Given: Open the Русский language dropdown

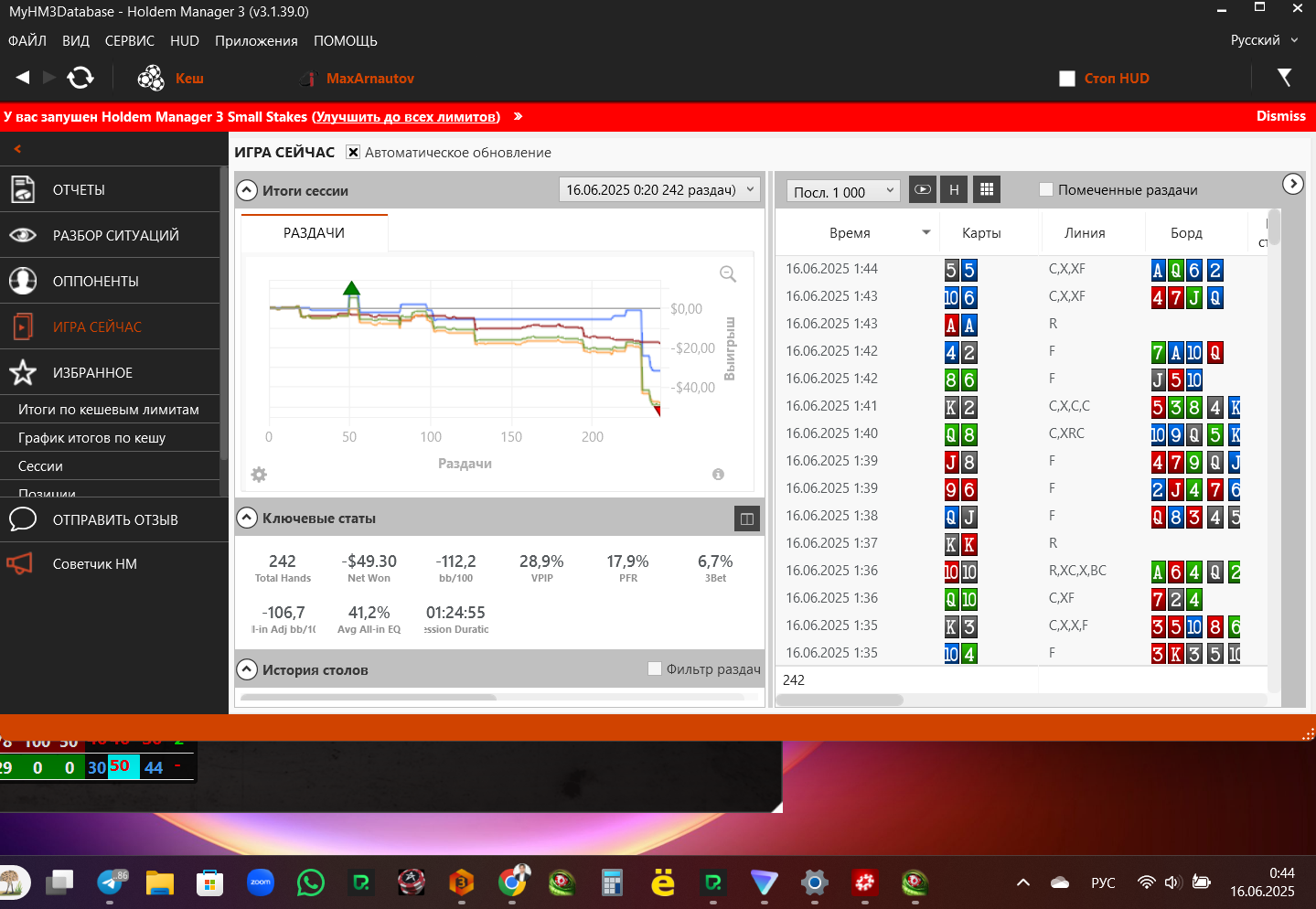Looking at the screenshot, I should coord(1264,40).
